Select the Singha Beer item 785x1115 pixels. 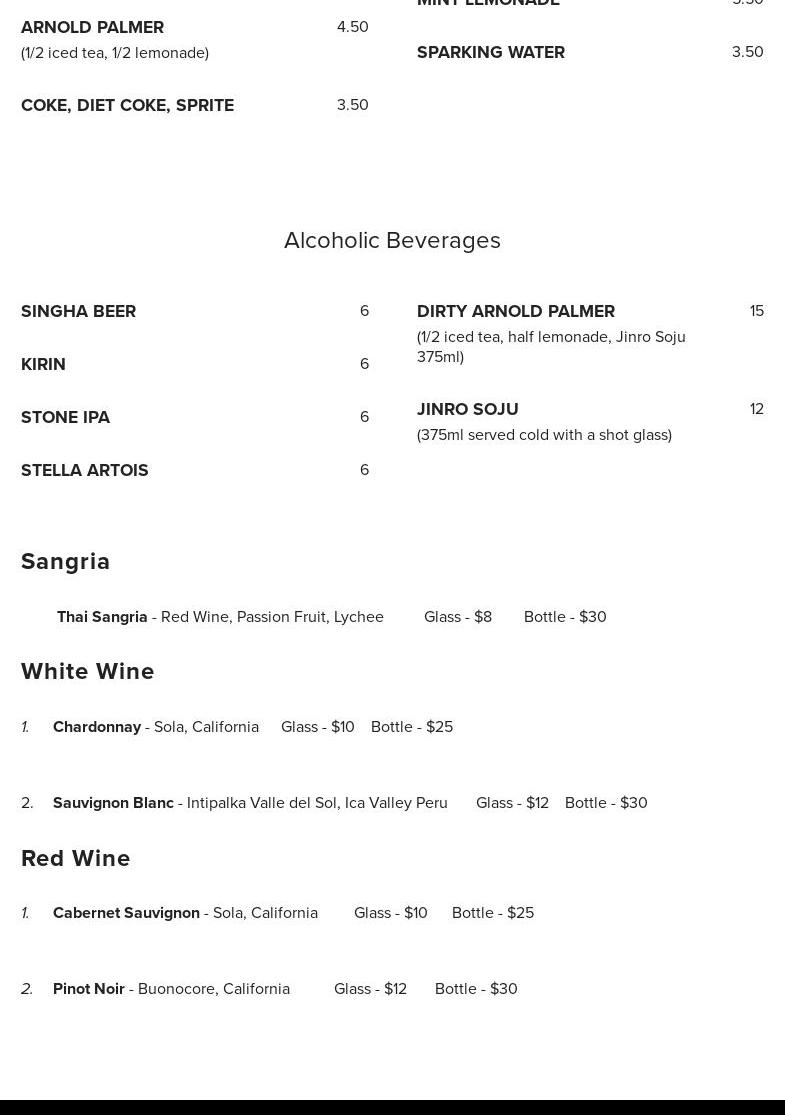(x=78, y=311)
